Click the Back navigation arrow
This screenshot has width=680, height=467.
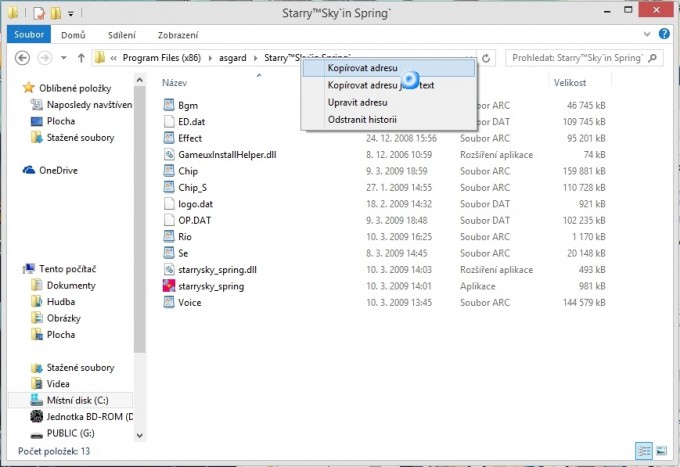coord(22,58)
